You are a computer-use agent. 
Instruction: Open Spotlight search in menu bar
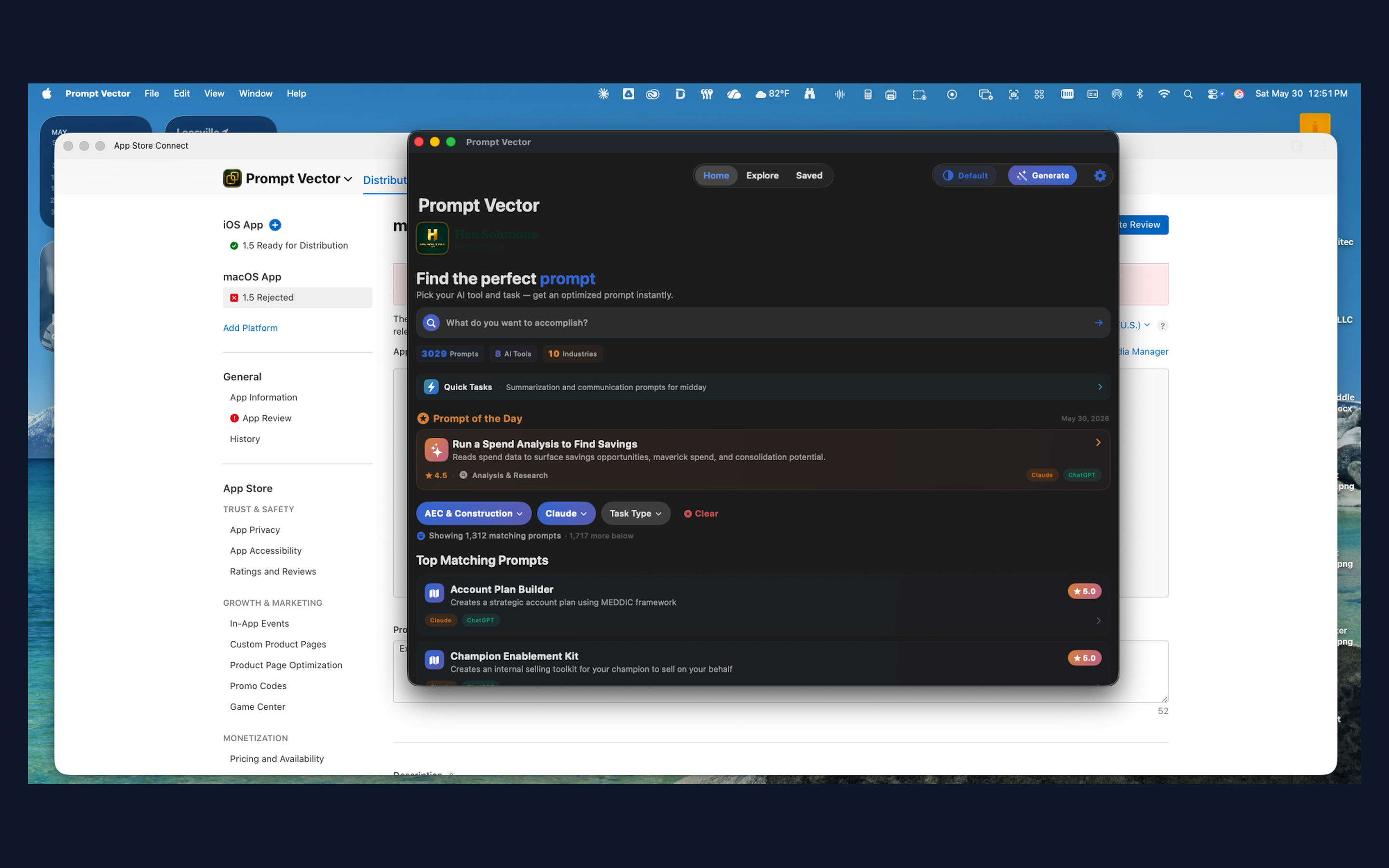1188,94
